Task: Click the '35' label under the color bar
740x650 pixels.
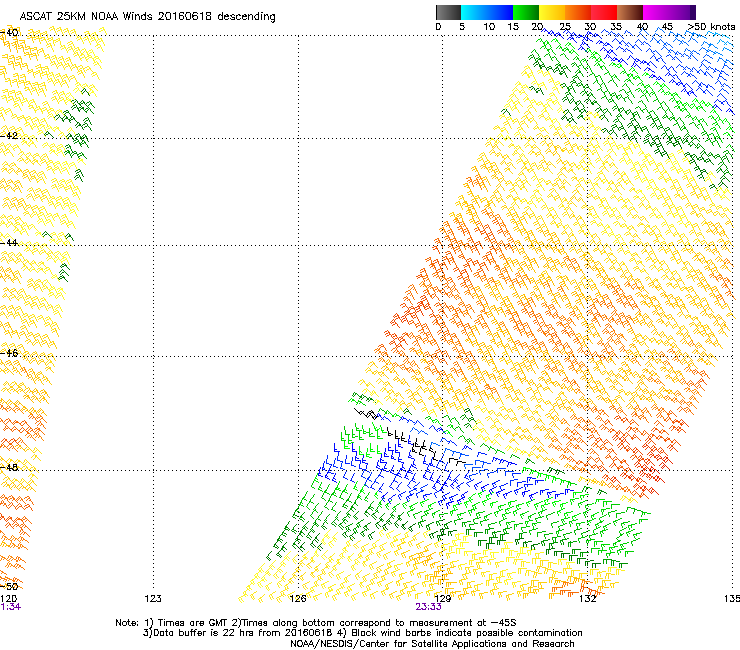Action: (616, 27)
